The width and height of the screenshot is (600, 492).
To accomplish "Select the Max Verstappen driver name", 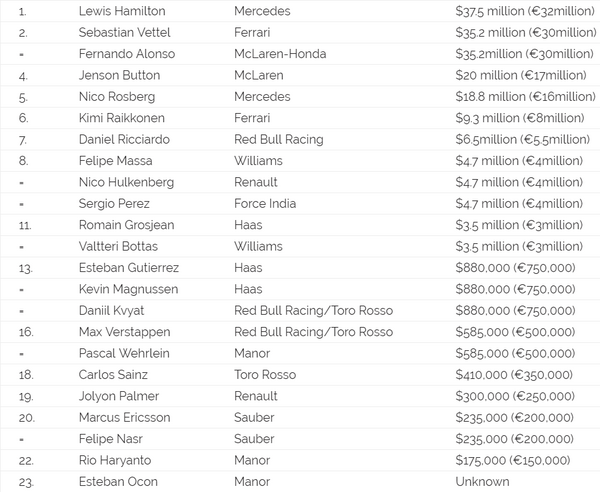I will point(124,332).
